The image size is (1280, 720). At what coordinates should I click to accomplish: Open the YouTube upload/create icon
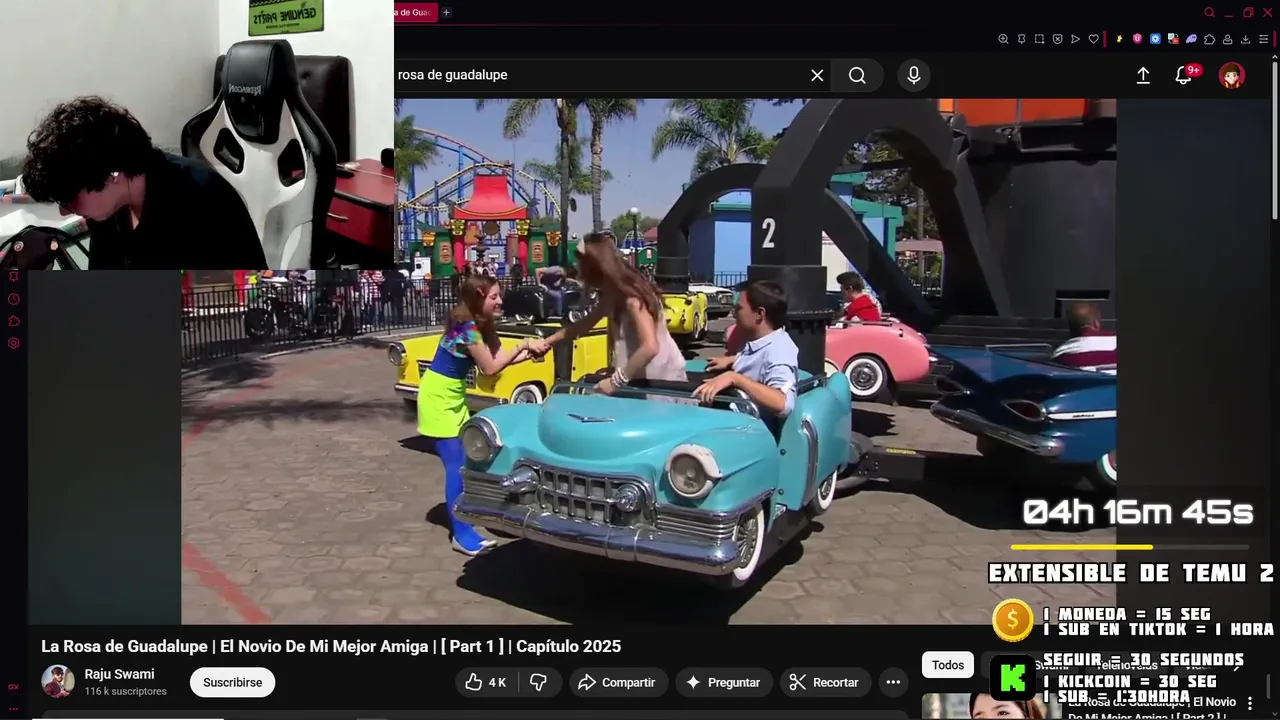click(x=1143, y=75)
